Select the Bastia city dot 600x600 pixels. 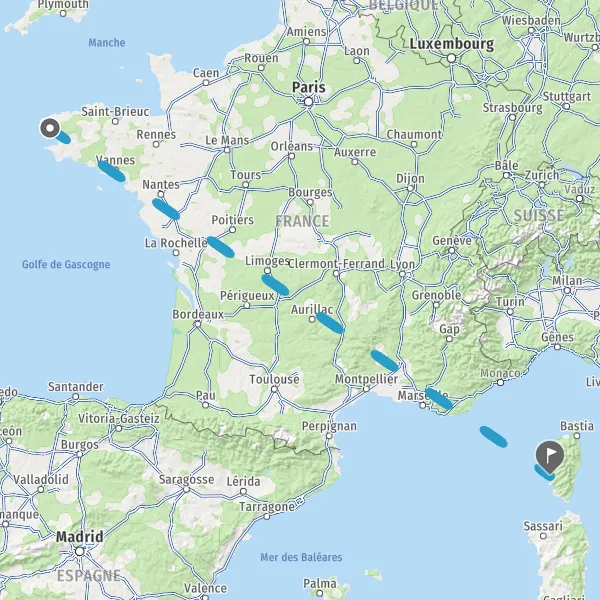coord(577,436)
